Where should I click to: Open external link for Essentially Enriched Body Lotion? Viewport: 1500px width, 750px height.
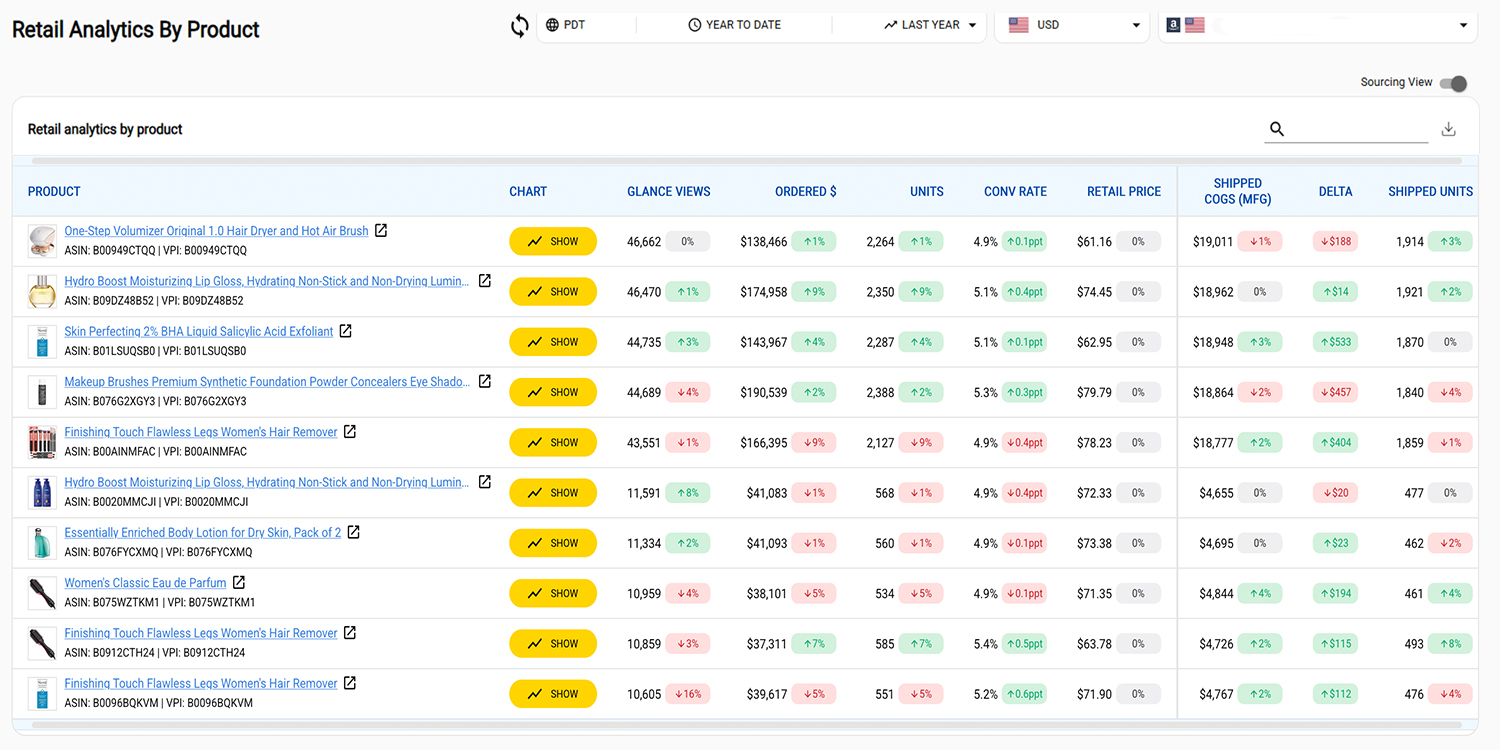[x=353, y=532]
